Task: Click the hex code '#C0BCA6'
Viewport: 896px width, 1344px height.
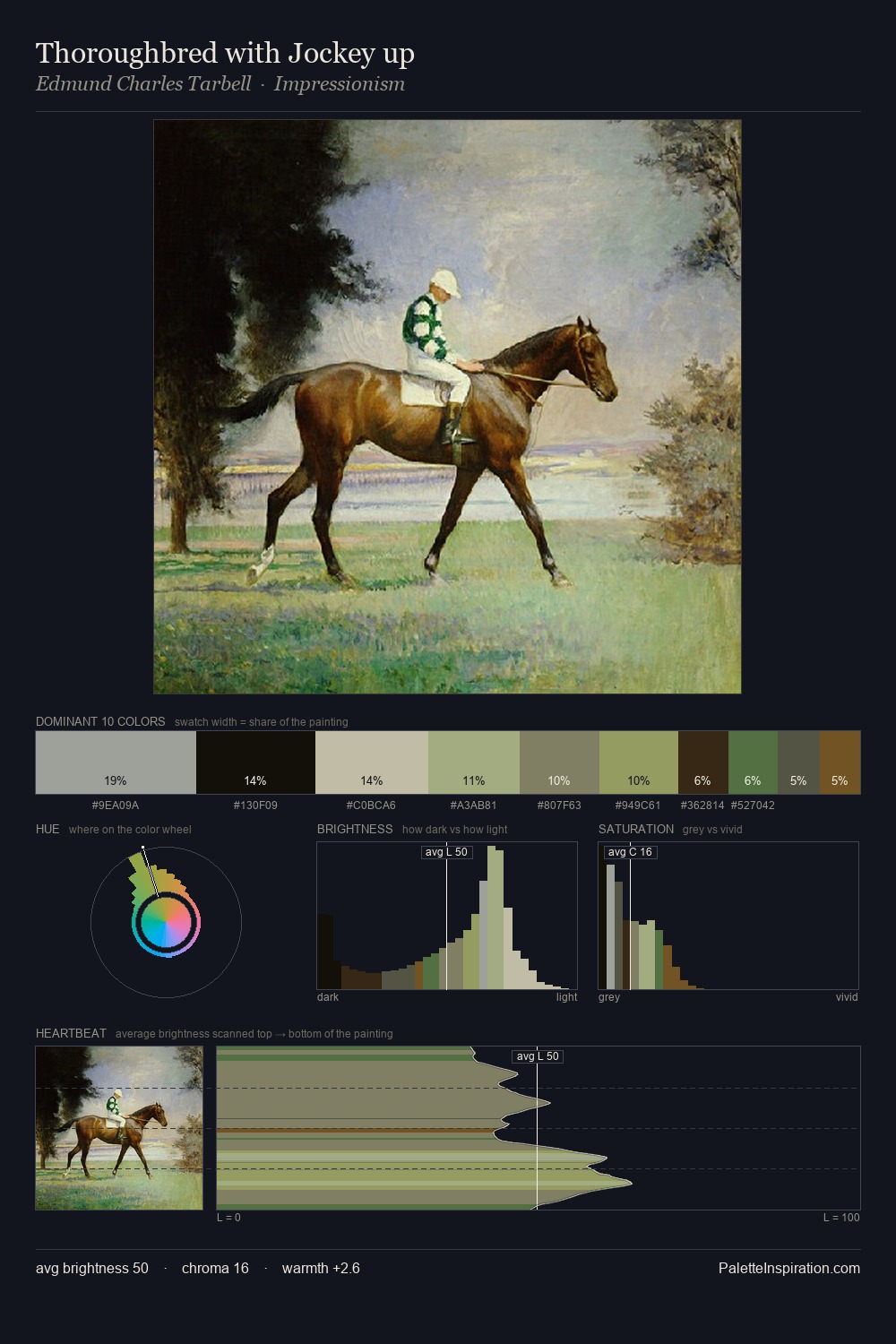Action: tap(371, 805)
